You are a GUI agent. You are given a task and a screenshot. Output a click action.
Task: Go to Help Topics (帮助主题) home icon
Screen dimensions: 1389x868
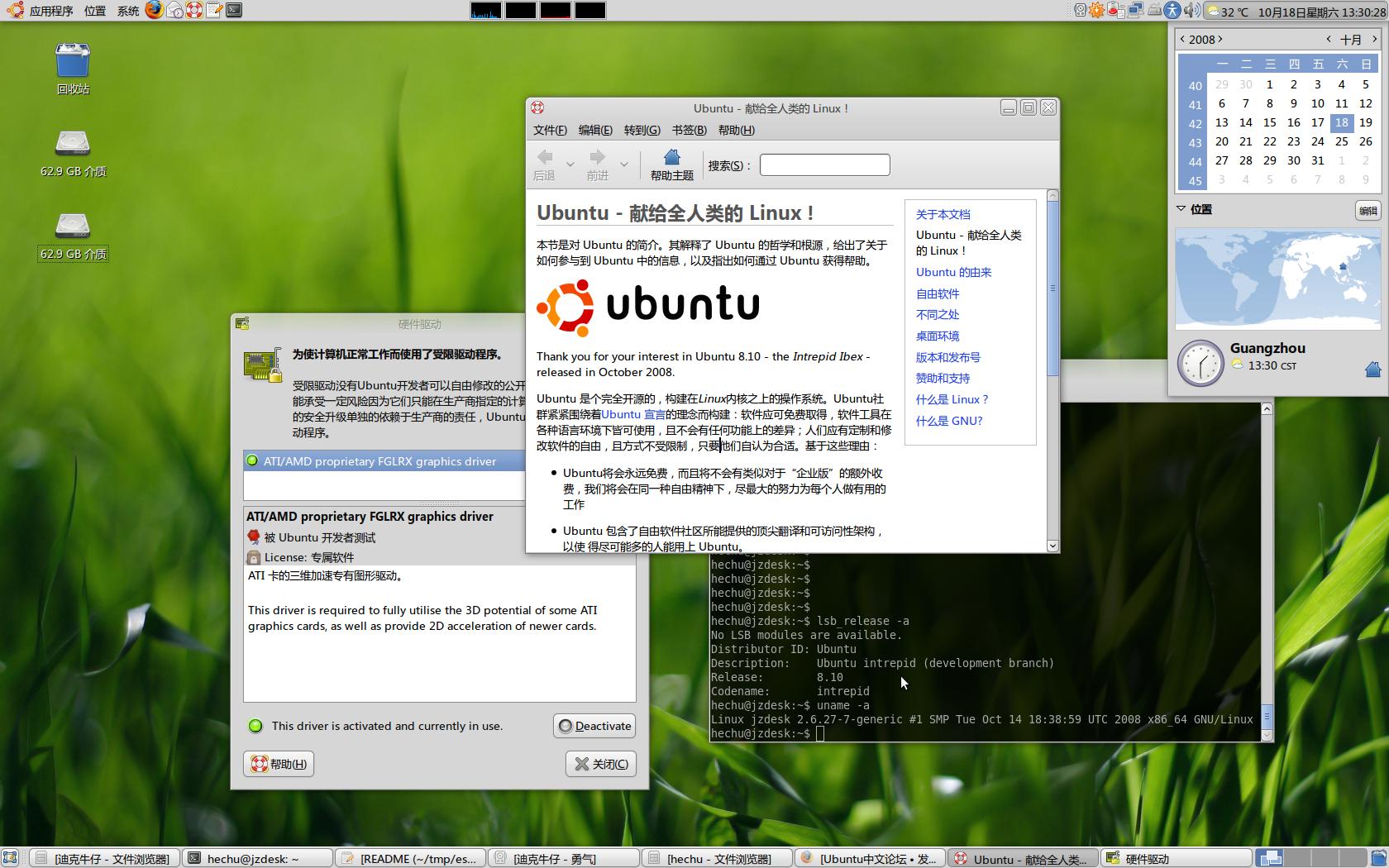(x=671, y=165)
